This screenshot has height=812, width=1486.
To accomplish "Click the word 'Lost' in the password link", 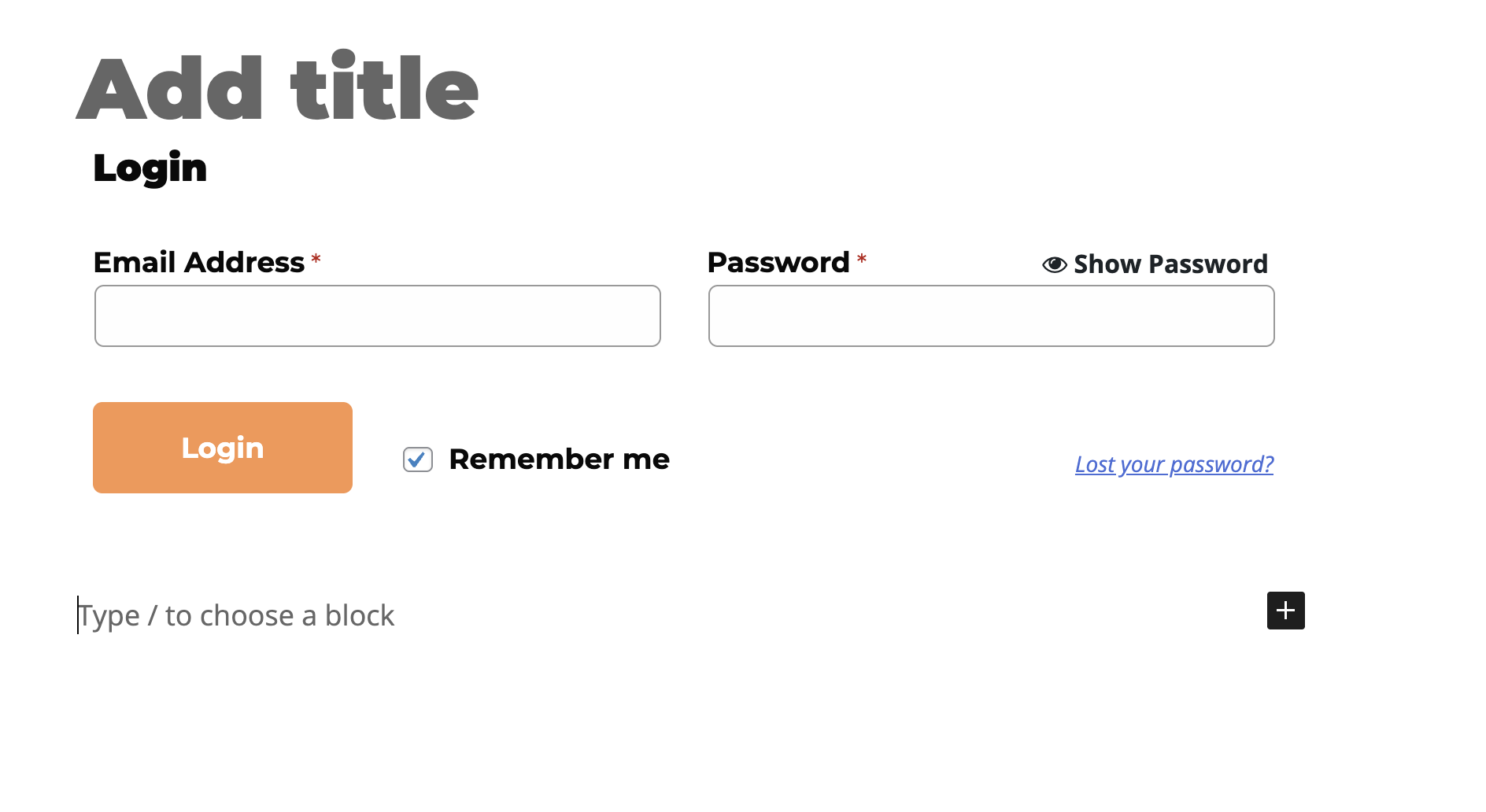I will [1094, 464].
